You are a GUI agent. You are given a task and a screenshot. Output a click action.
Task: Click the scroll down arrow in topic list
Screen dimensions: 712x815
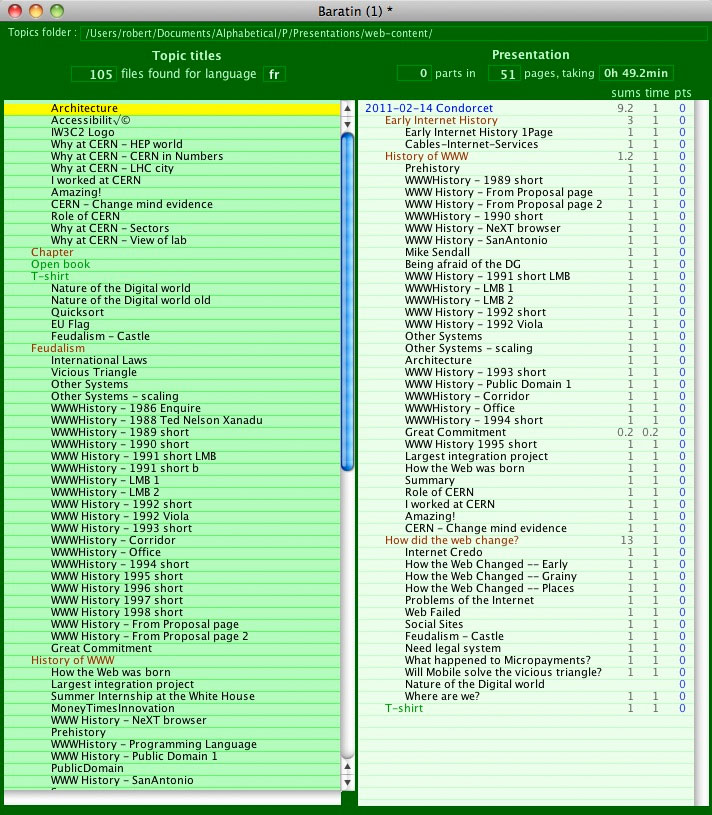pos(348,780)
